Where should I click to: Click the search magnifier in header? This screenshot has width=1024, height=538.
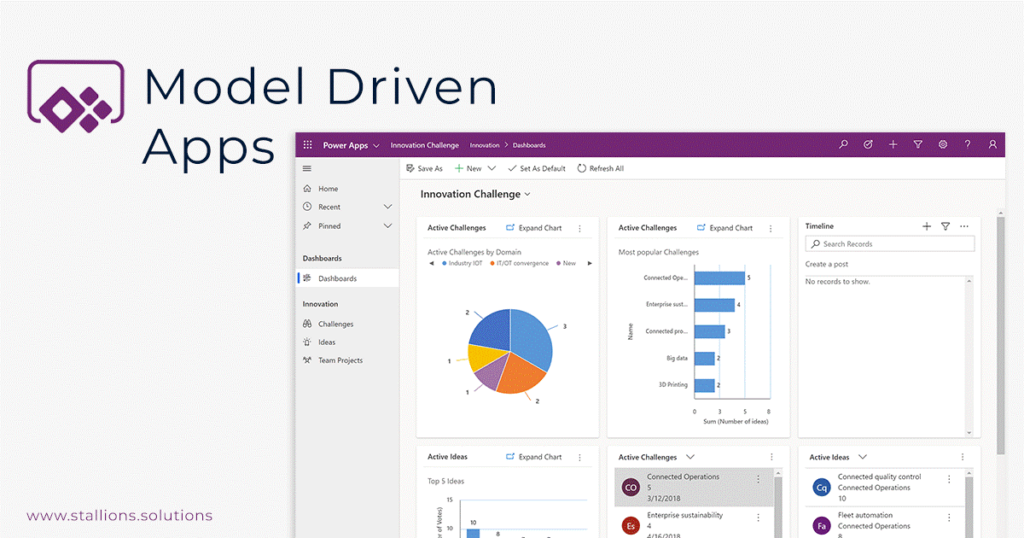coord(843,144)
